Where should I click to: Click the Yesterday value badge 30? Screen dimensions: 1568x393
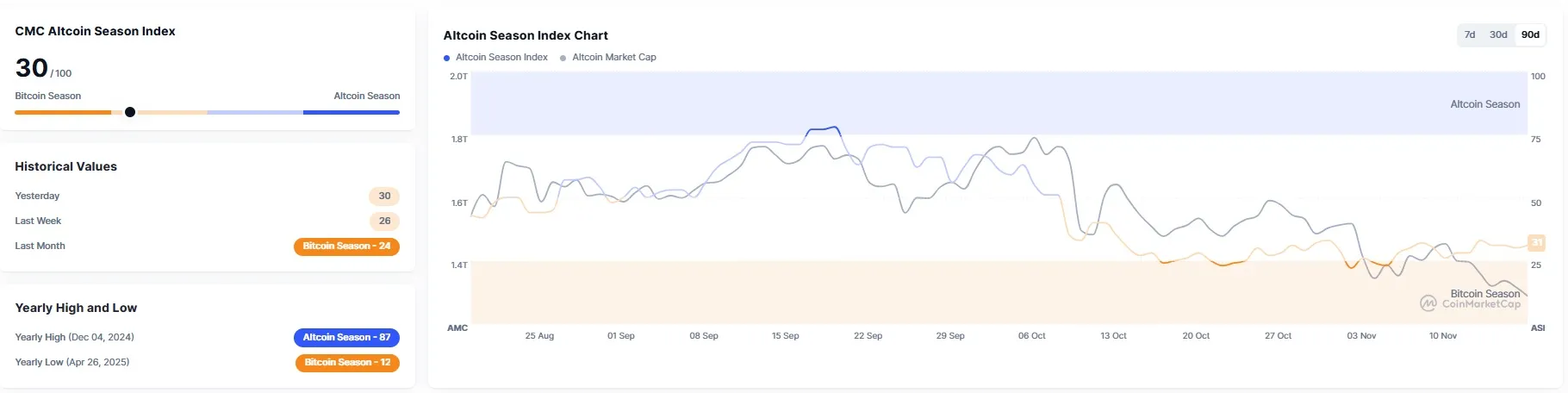[384, 196]
